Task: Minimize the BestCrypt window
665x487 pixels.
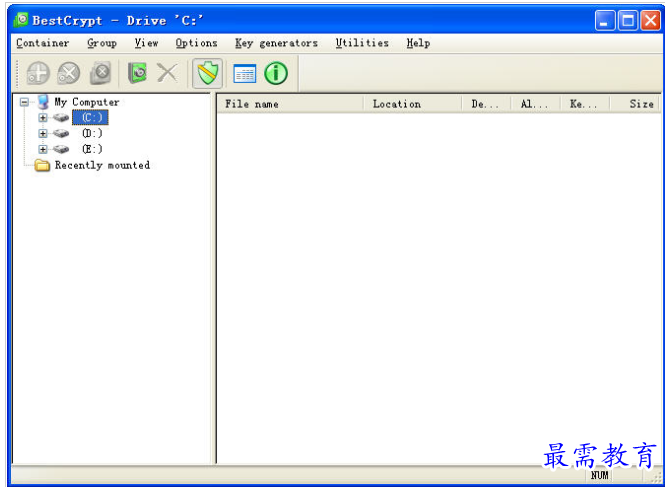Action: [x=605, y=21]
